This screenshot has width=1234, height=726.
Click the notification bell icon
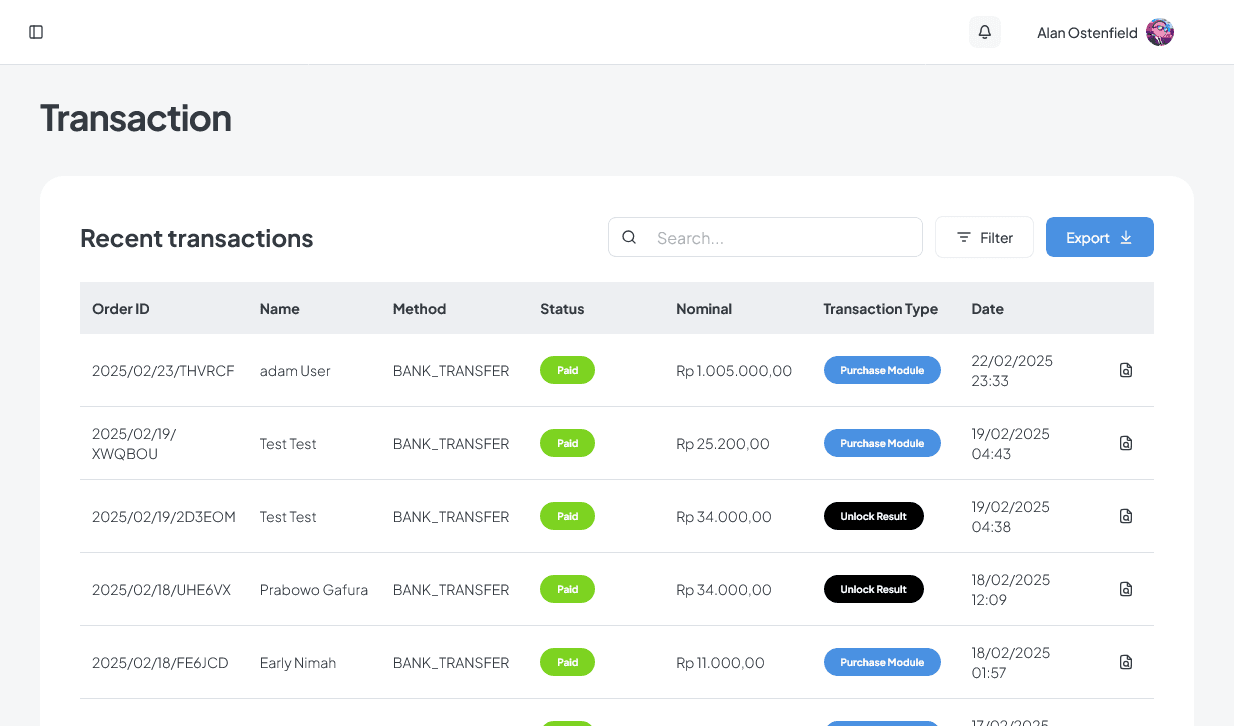[984, 32]
